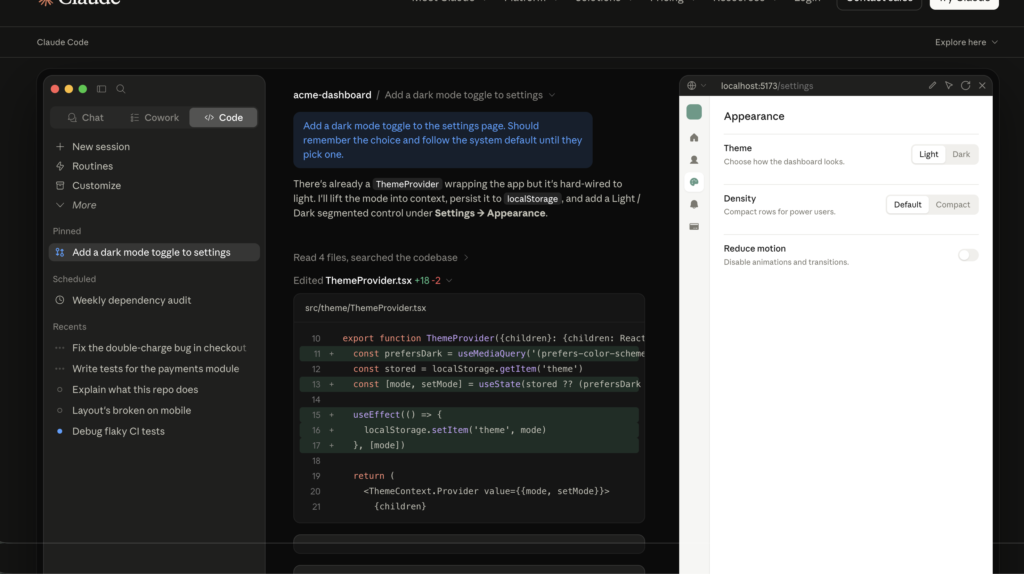Enable the Reduce motion switch
The width and height of the screenshot is (1024, 574).
coord(968,255)
